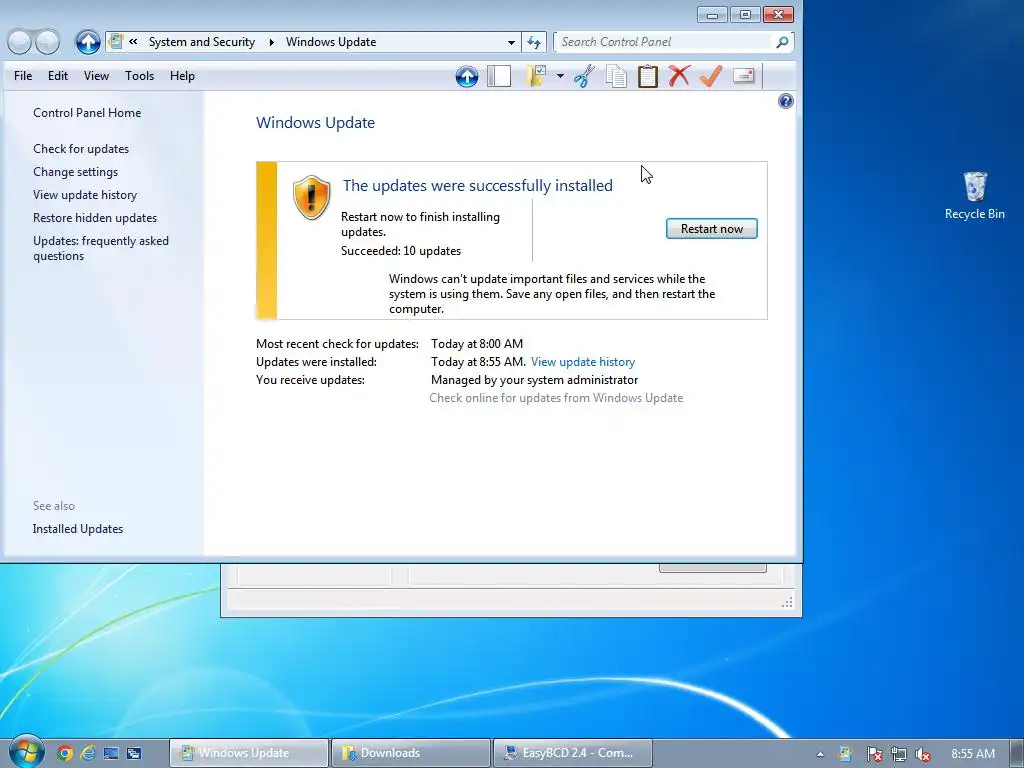The width and height of the screenshot is (1024, 768).
Task: Click Succeeded: 10 updates text
Action: (400, 251)
